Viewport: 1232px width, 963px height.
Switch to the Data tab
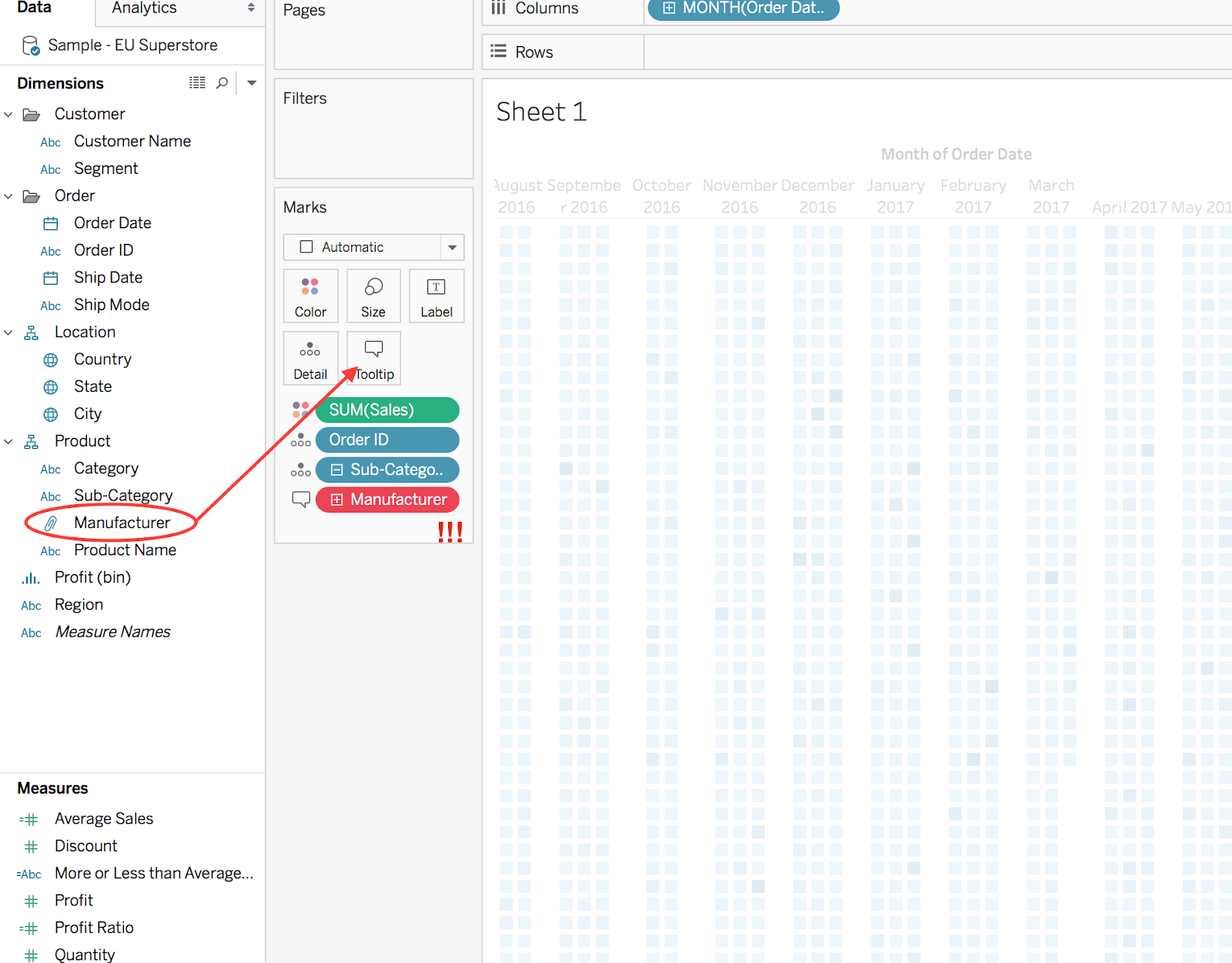34,8
